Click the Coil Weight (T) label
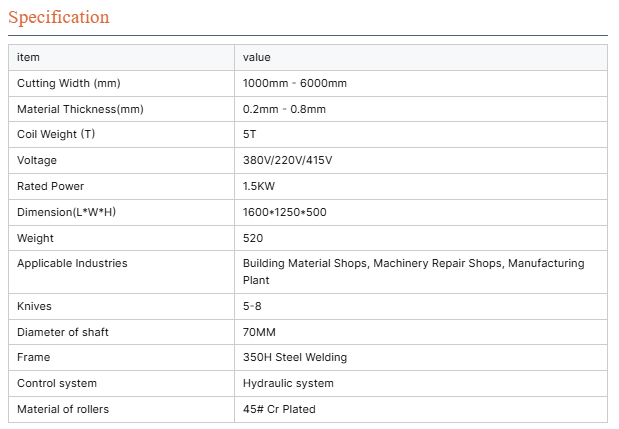The height and width of the screenshot is (429, 619). (x=56, y=135)
